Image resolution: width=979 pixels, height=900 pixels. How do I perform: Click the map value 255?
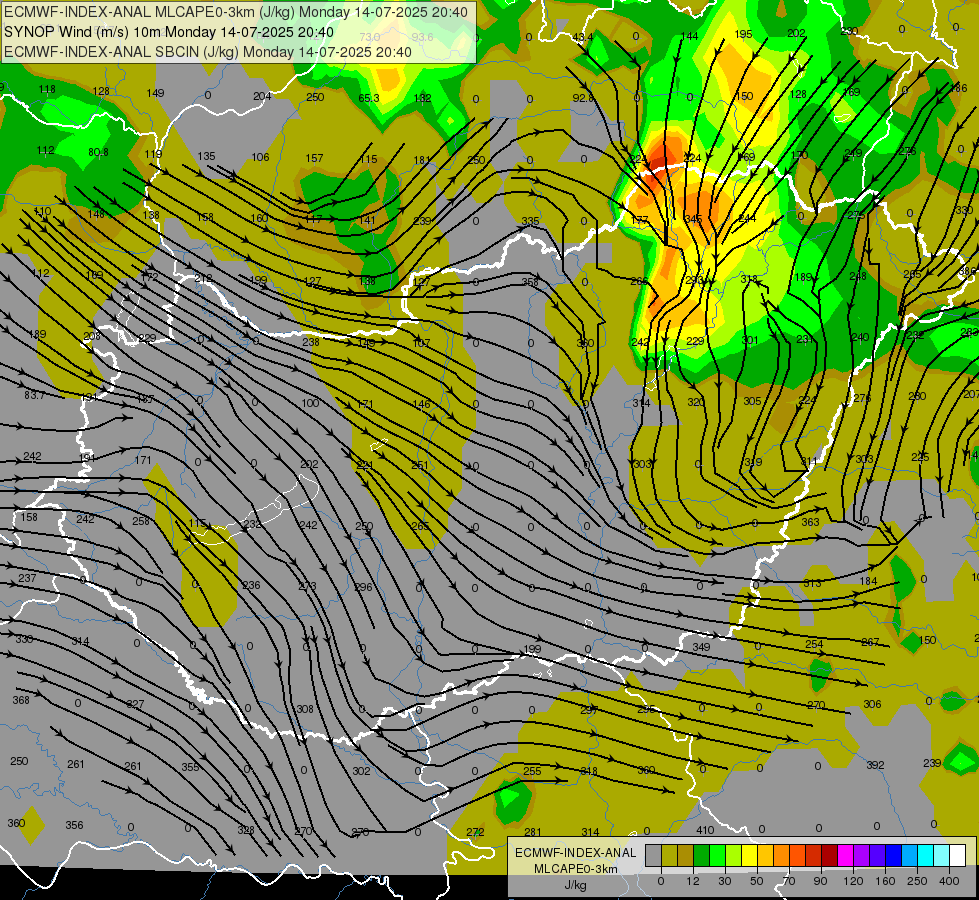click(x=532, y=771)
